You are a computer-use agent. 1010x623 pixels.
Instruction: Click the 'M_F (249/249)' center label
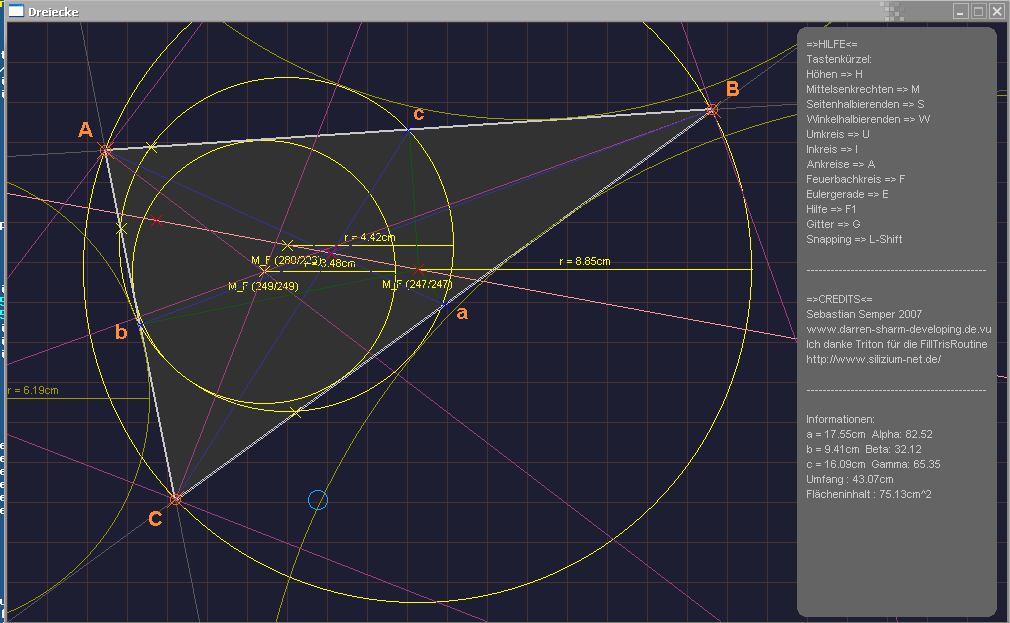point(263,286)
